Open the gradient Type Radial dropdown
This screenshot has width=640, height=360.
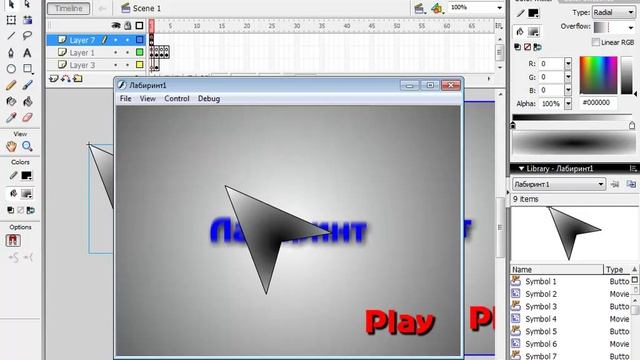pyautogui.click(x=631, y=13)
